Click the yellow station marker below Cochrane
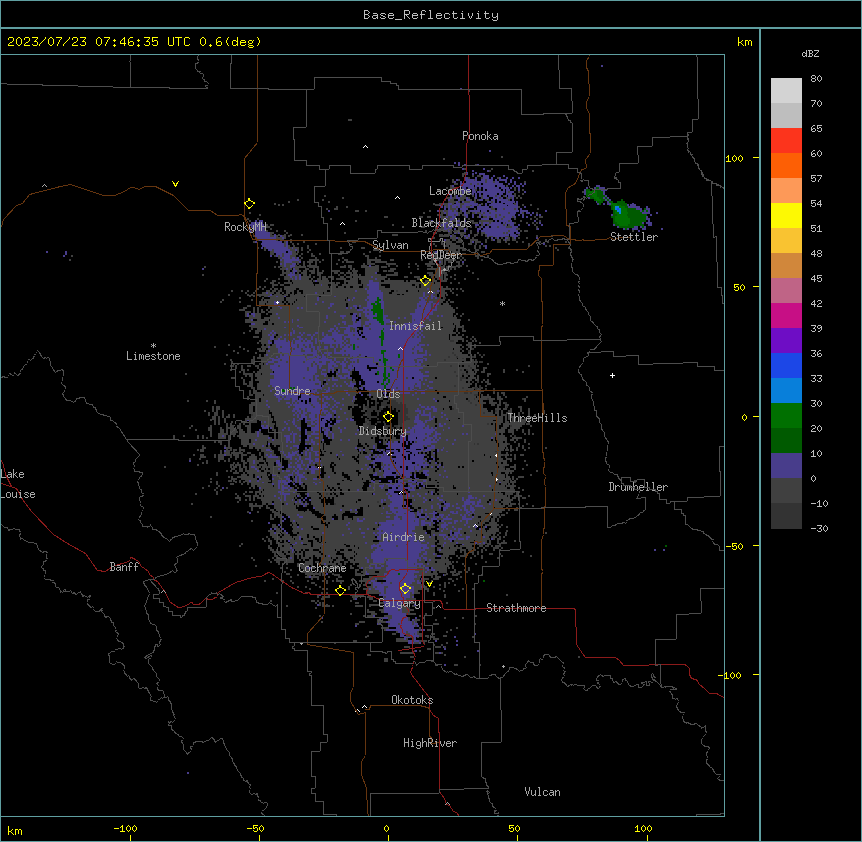The width and height of the screenshot is (862, 842). pyautogui.click(x=340, y=591)
